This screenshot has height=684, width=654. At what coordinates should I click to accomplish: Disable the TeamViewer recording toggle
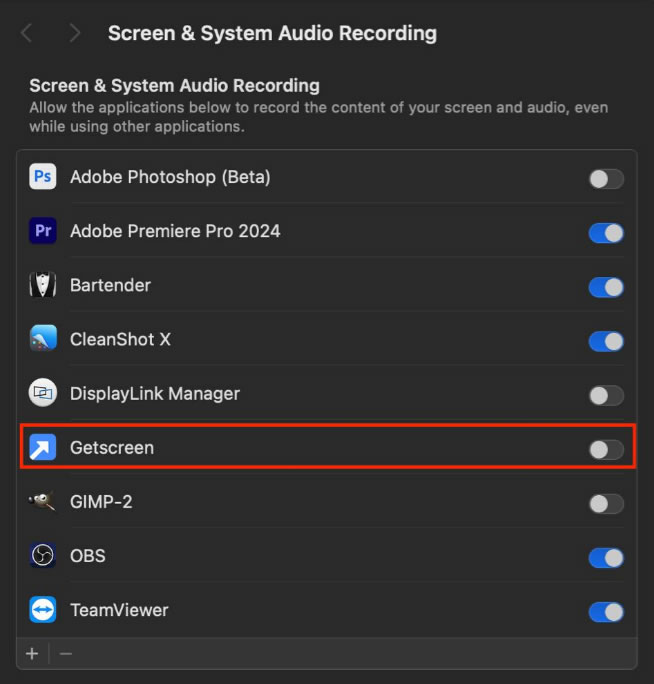606,611
